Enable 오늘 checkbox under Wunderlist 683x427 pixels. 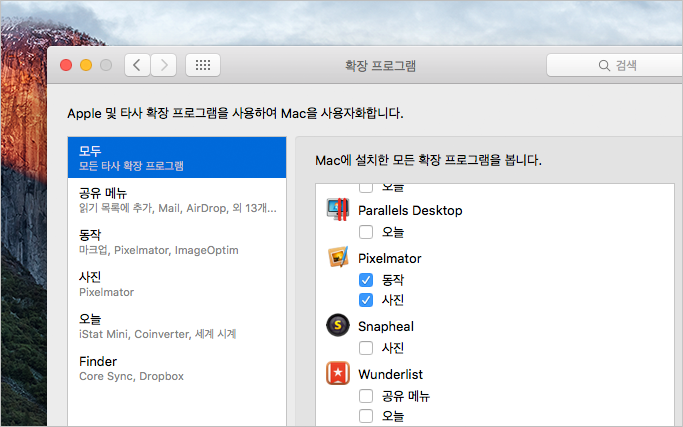pyautogui.click(x=366, y=416)
